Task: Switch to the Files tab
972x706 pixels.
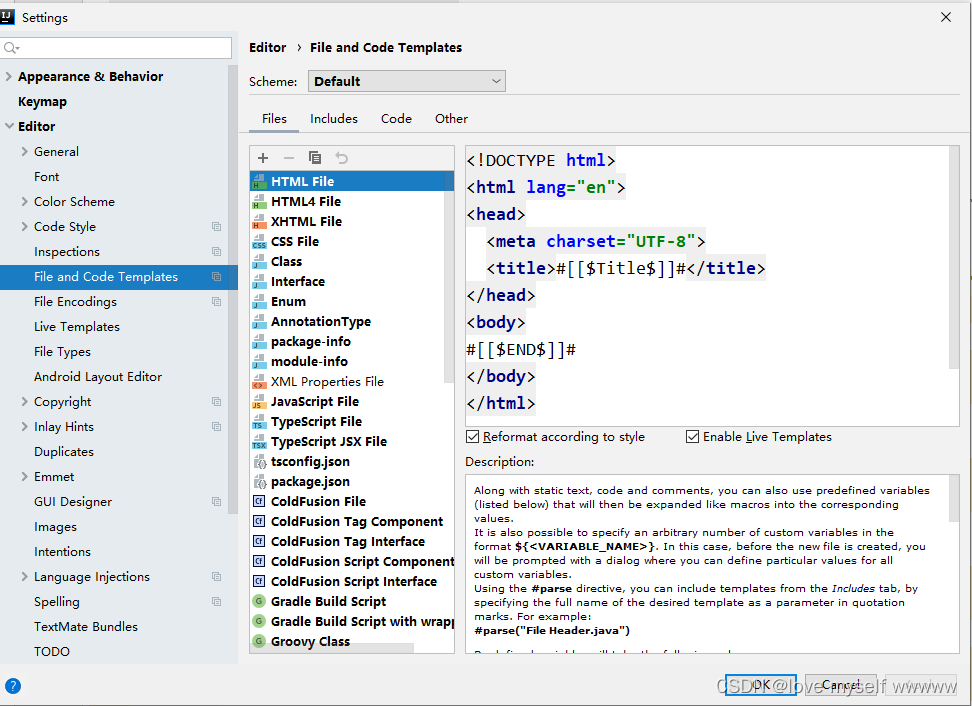Action: [x=274, y=119]
